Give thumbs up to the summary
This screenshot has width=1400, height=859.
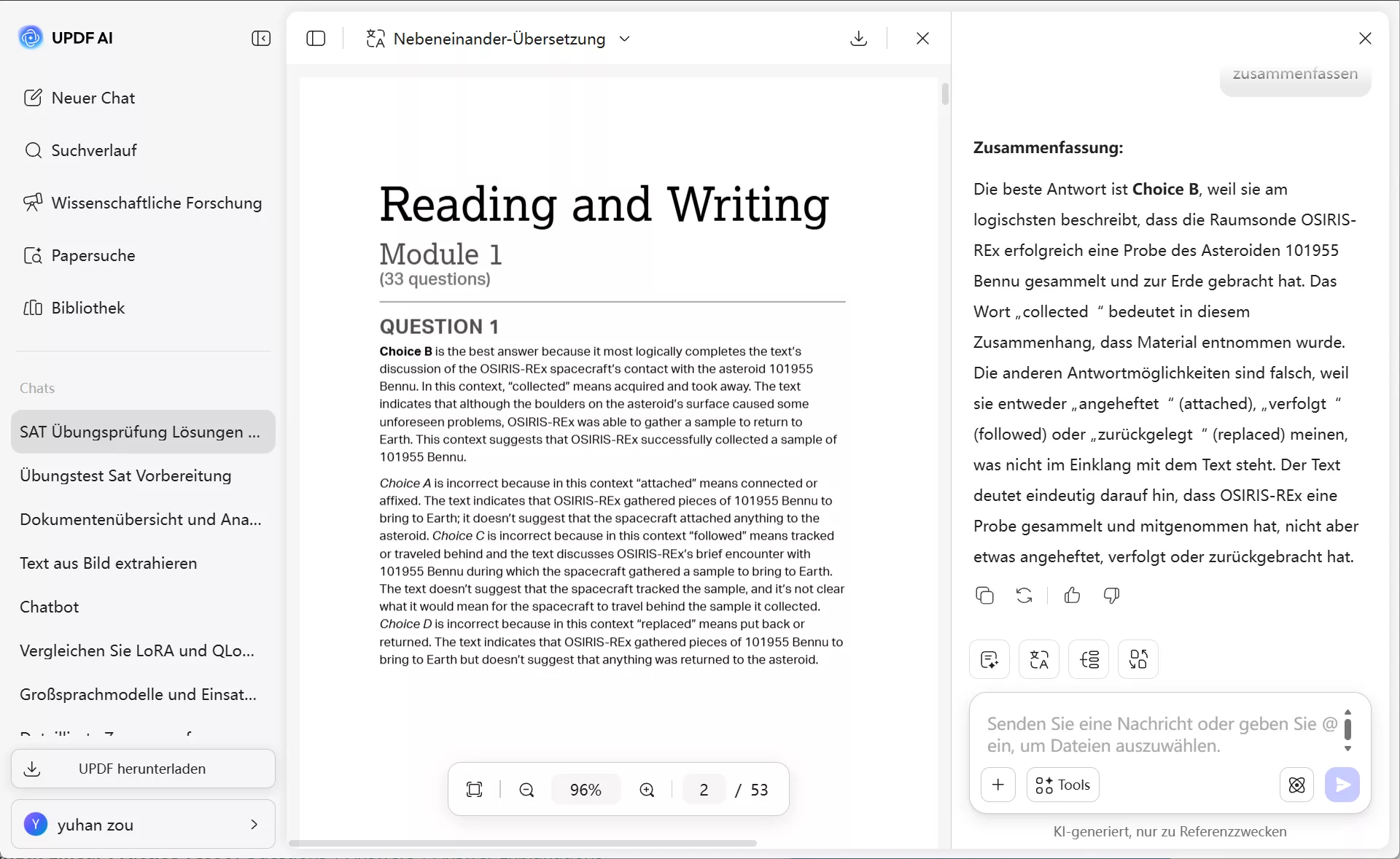pyautogui.click(x=1072, y=596)
